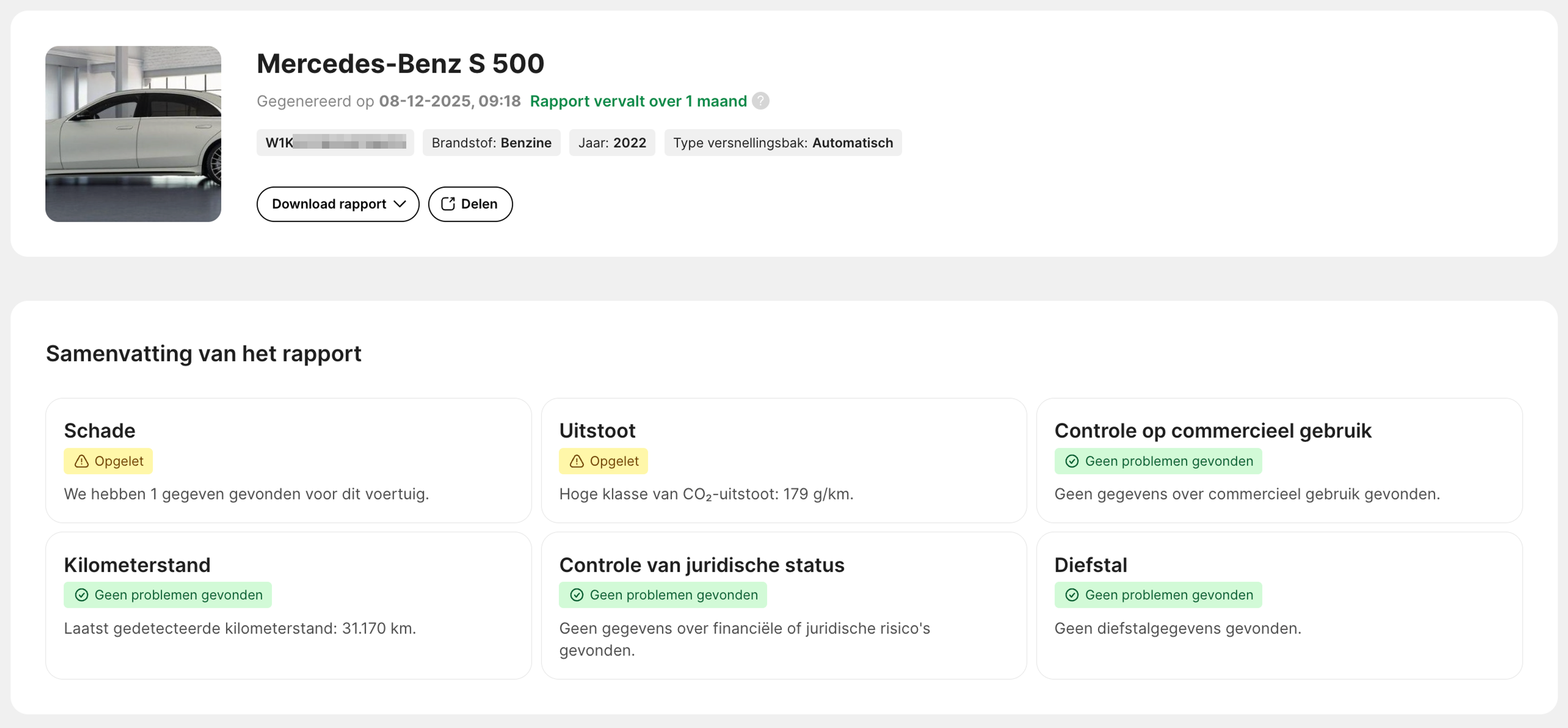
Task: Open the Download rapport dropdown
Action: pos(329,203)
